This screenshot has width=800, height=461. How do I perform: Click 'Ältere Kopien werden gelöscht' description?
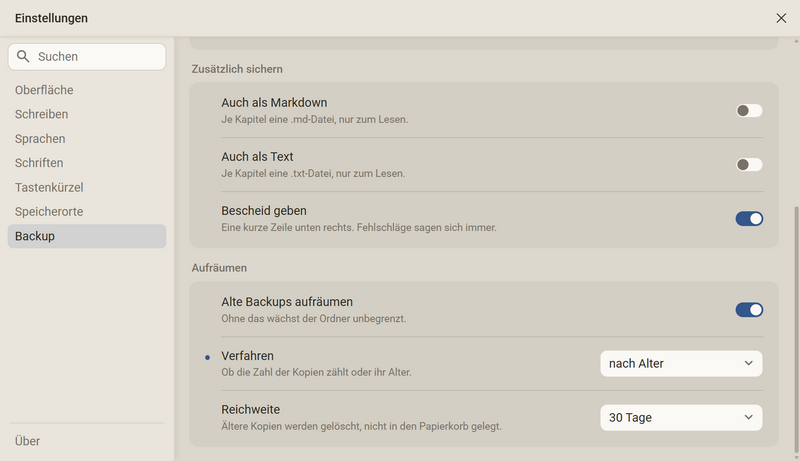pos(361,426)
